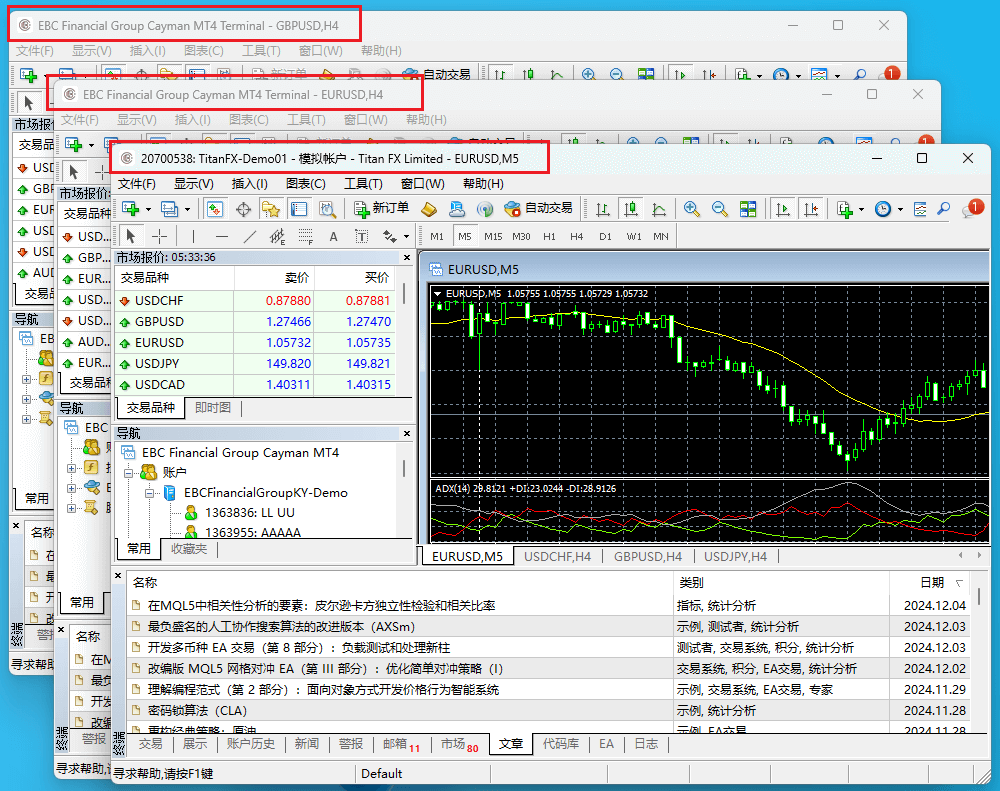1000x791 pixels.
Task: Click the 新订单 new order button
Action: (x=381, y=209)
